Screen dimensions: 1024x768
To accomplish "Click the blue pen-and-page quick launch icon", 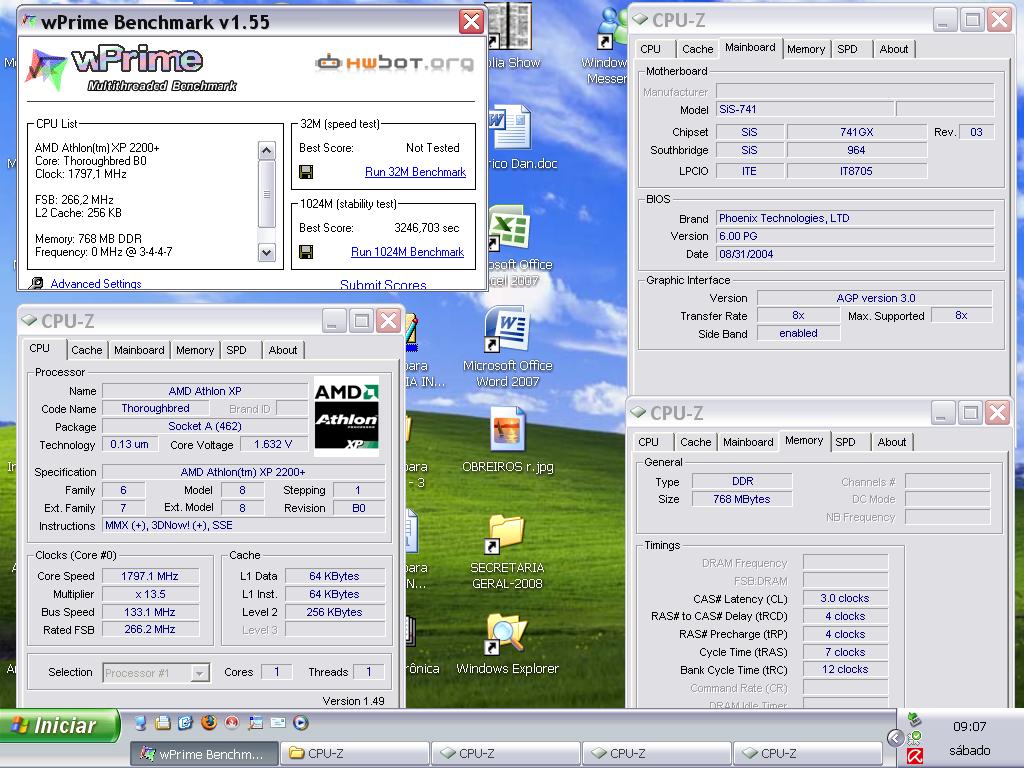I will 185,722.
